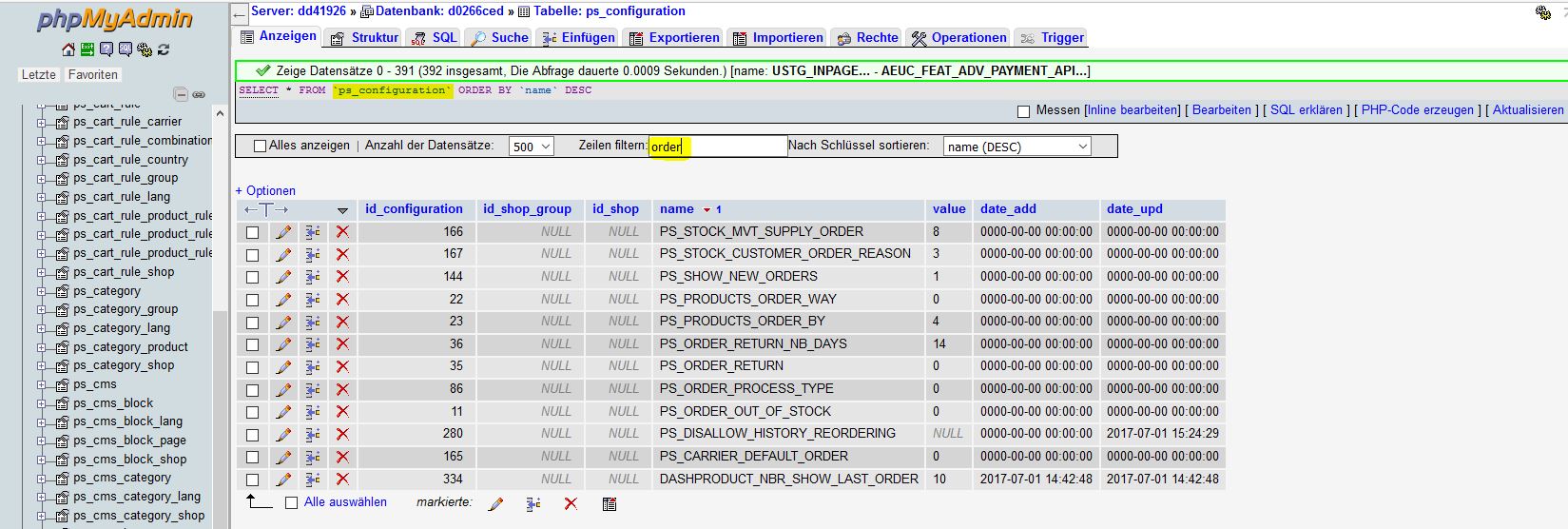Click the green Exit logout icon
The image size is (1568, 529).
pos(87,49)
